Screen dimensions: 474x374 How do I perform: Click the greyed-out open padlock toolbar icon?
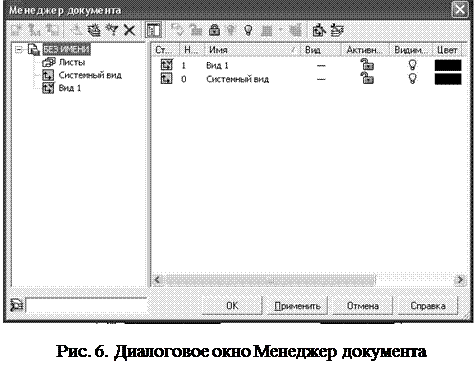tap(196, 30)
